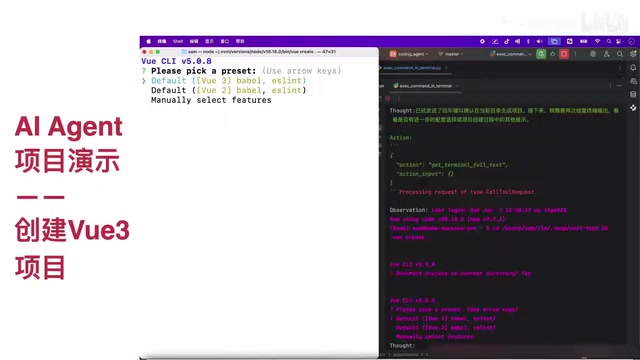Screen dimensions: 640x360
Task: Open the 窗口 Window menu
Action: [x=225, y=41]
